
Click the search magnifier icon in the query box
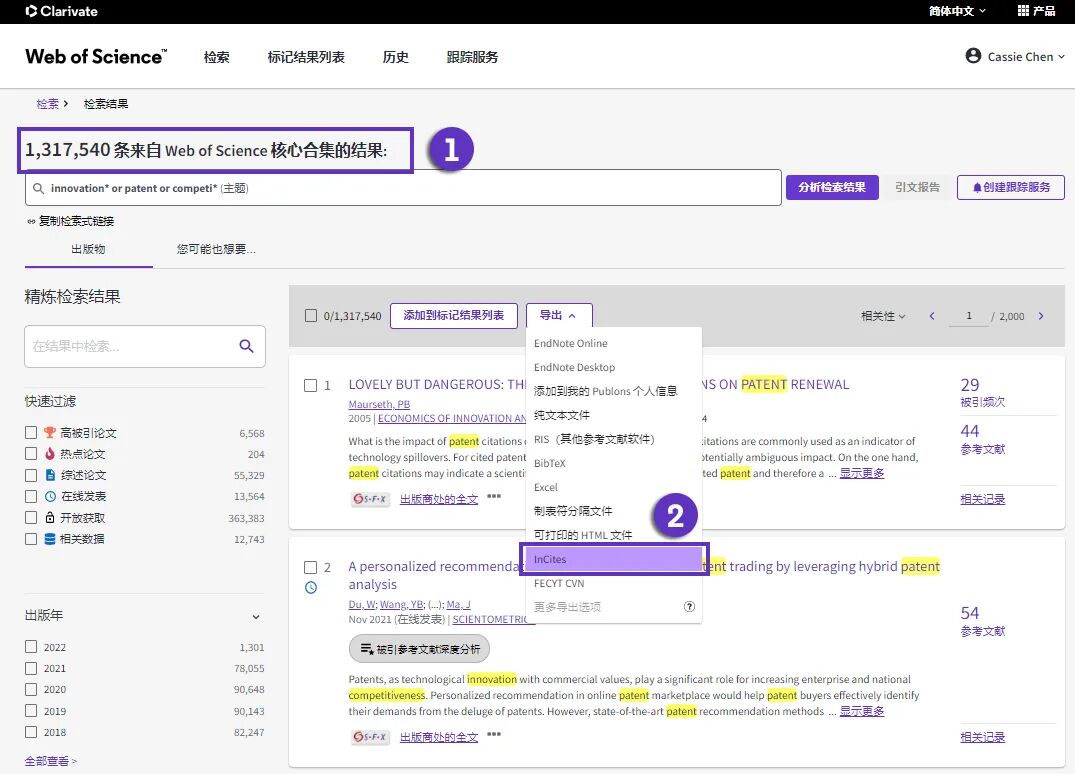38,188
